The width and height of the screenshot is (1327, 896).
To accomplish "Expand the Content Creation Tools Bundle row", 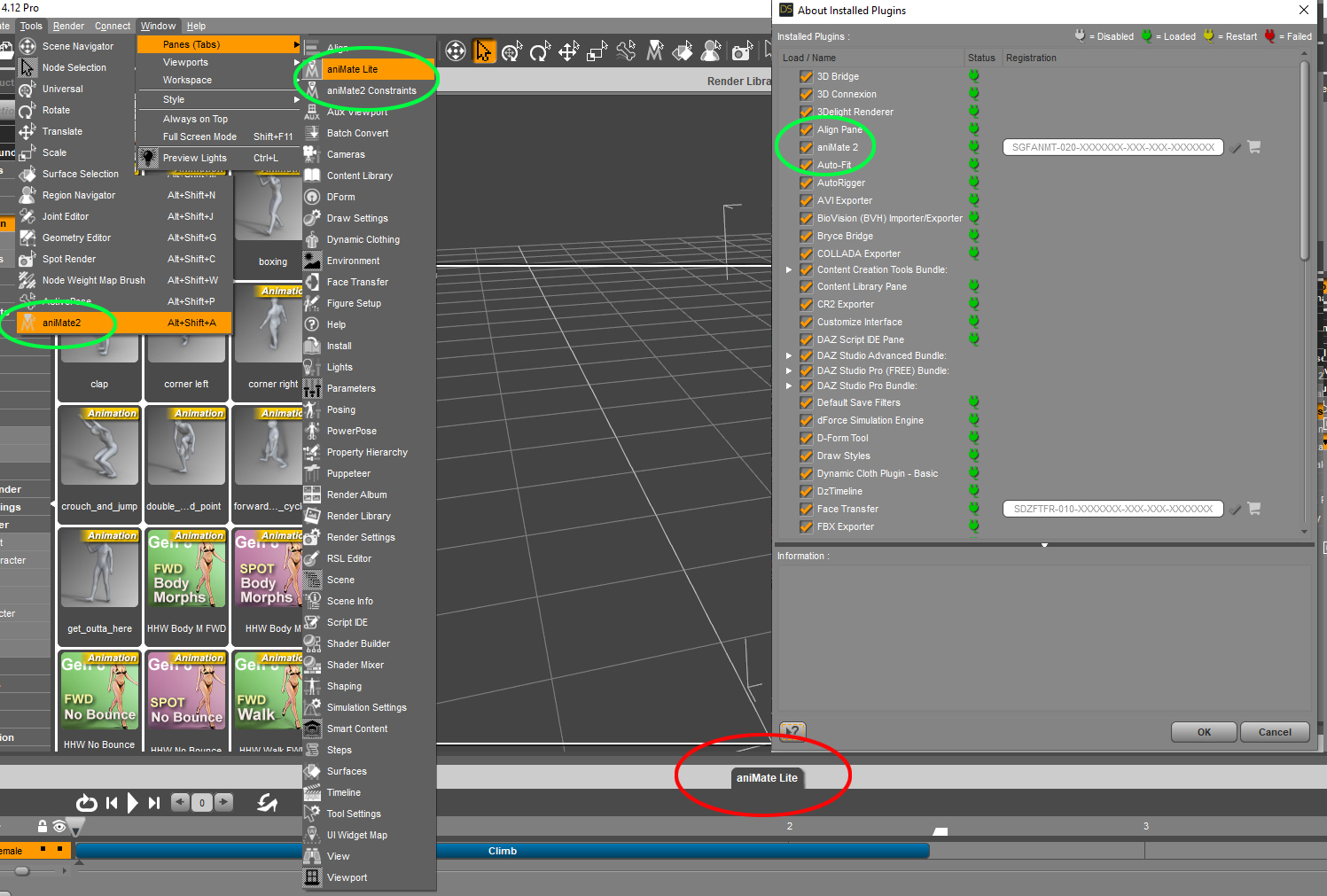I will pos(789,269).
